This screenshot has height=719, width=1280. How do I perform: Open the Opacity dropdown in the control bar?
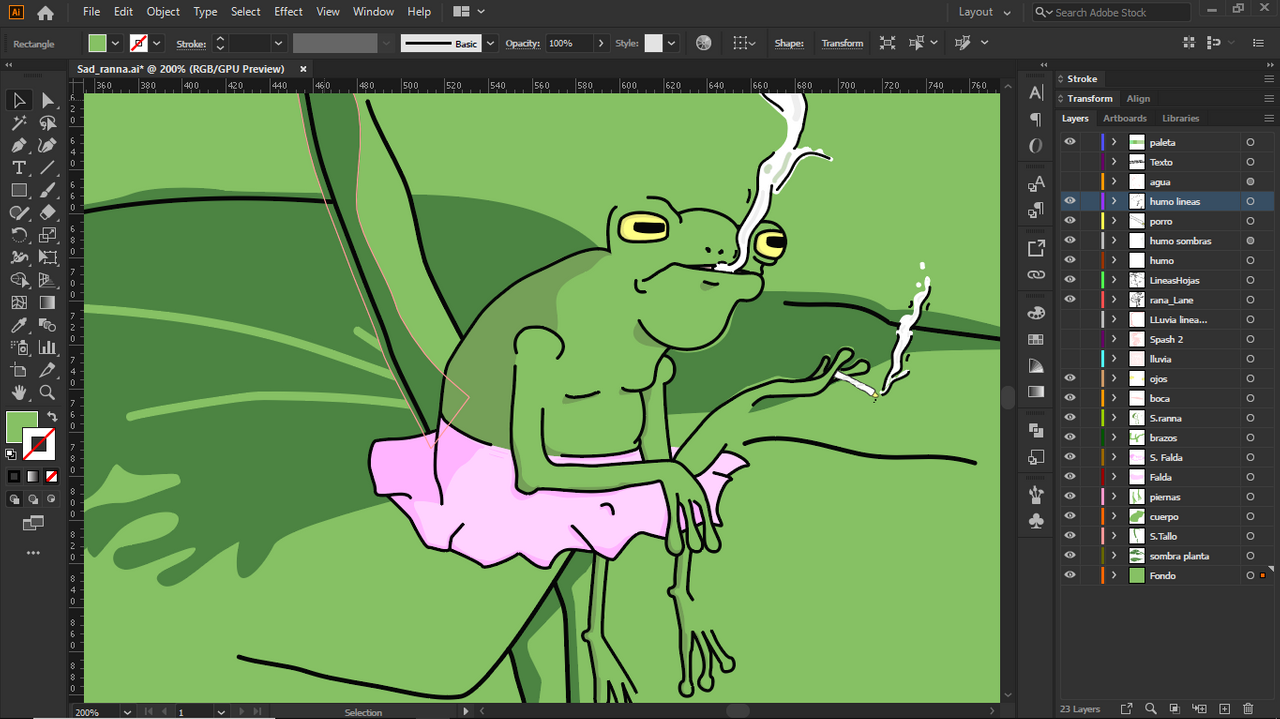click(x=600, y=43)
